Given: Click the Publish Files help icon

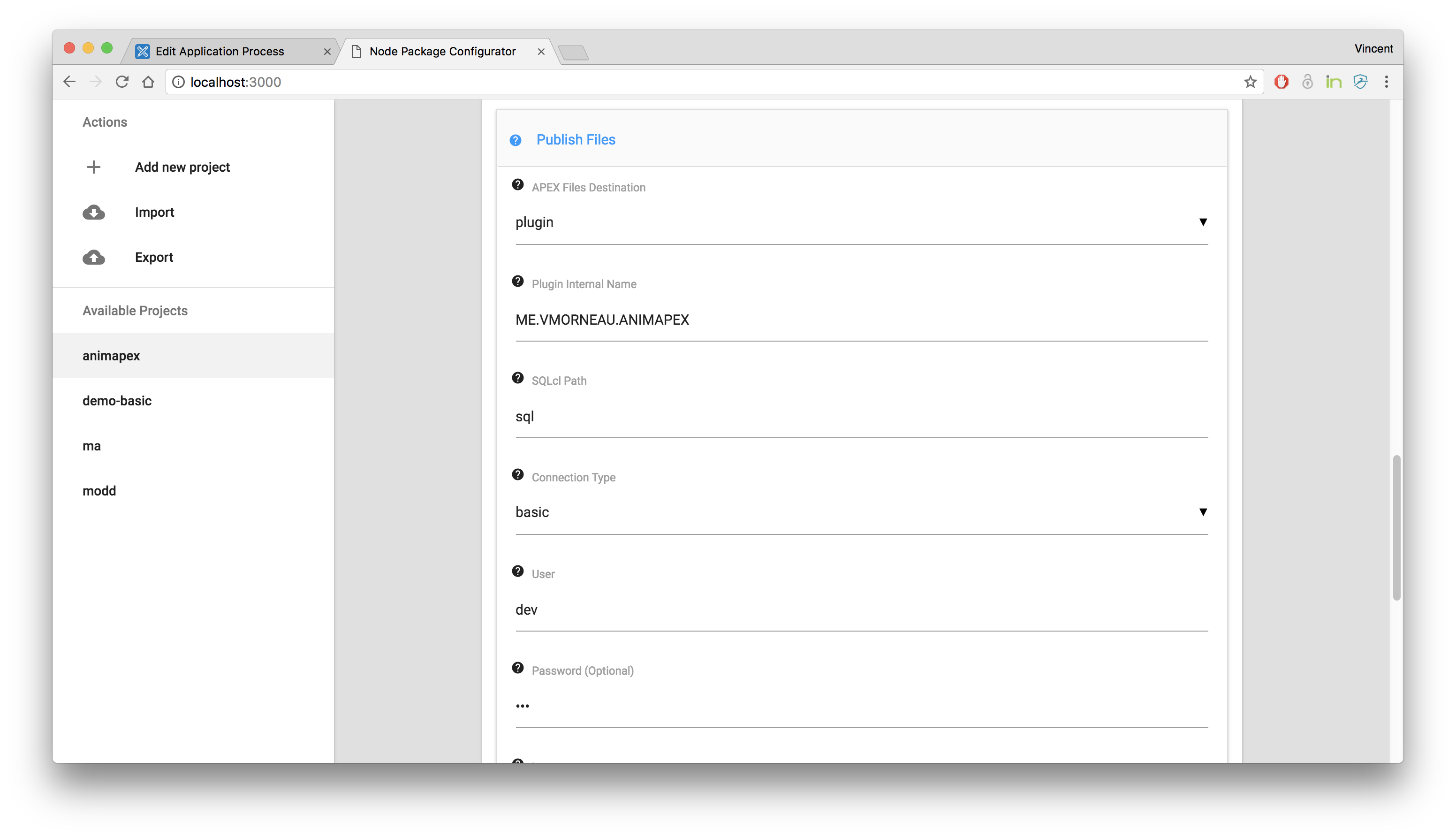Looking at the screenshot, I should (x=516, y=140).
